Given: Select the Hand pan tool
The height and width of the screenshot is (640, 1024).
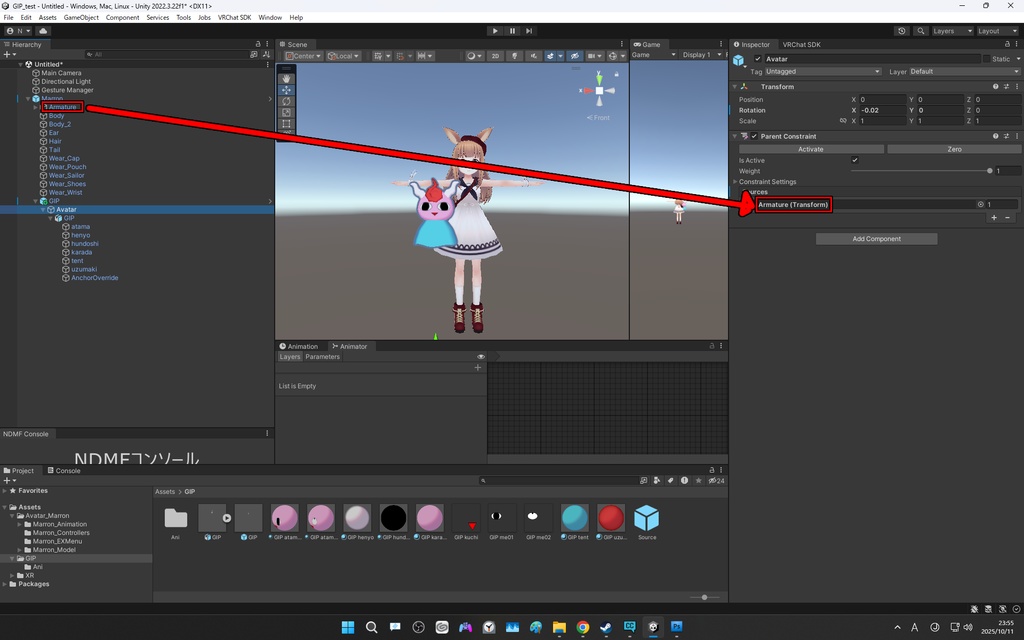Looking at the screenshot, I should click(286, 77).
